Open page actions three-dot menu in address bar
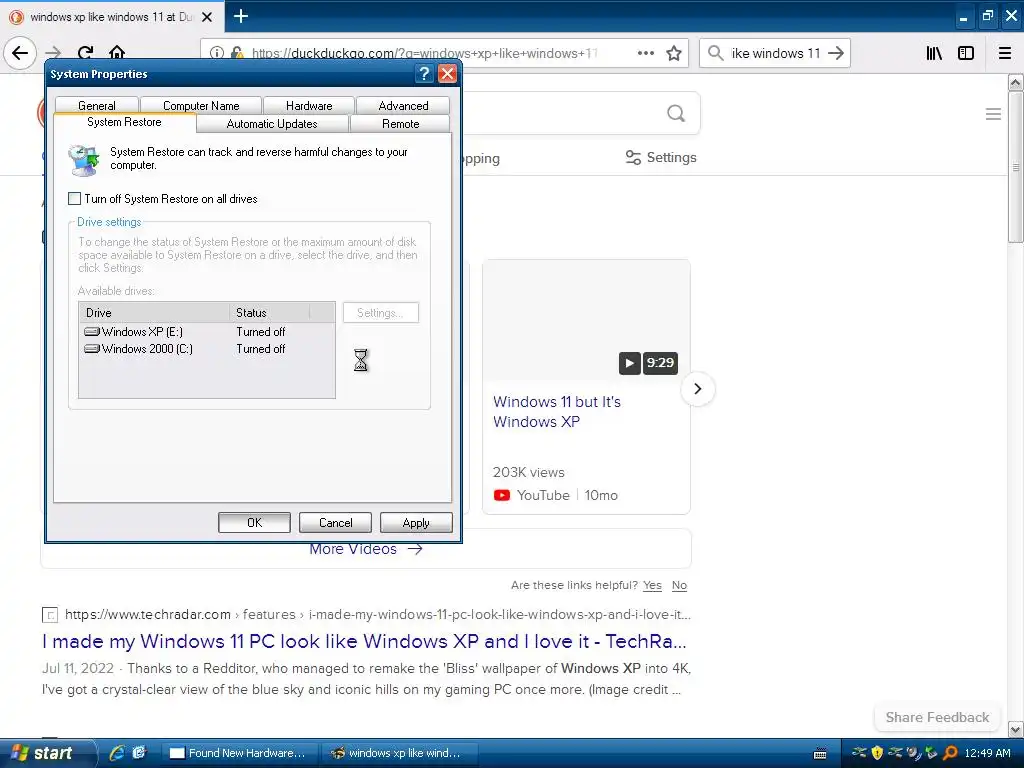Viewport: 1024px width, 768px height. point(645,54)
